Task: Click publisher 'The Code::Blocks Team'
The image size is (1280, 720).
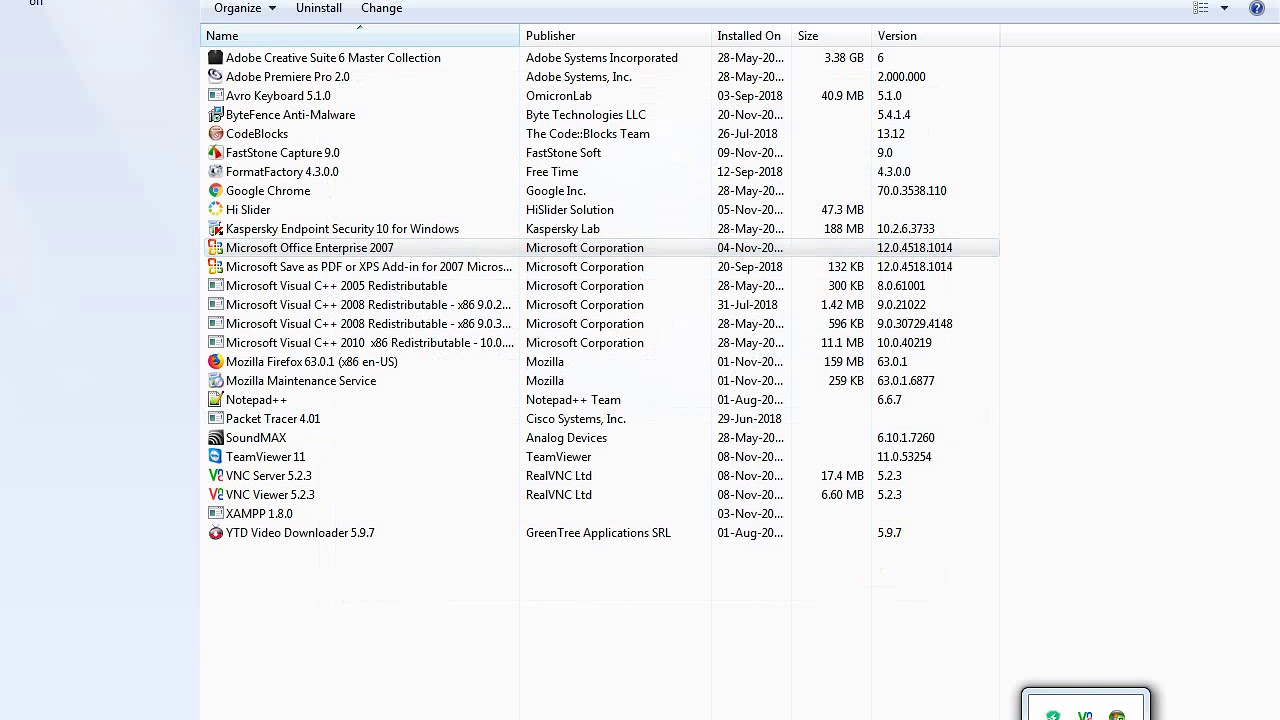Action: [x=588, y=134]
